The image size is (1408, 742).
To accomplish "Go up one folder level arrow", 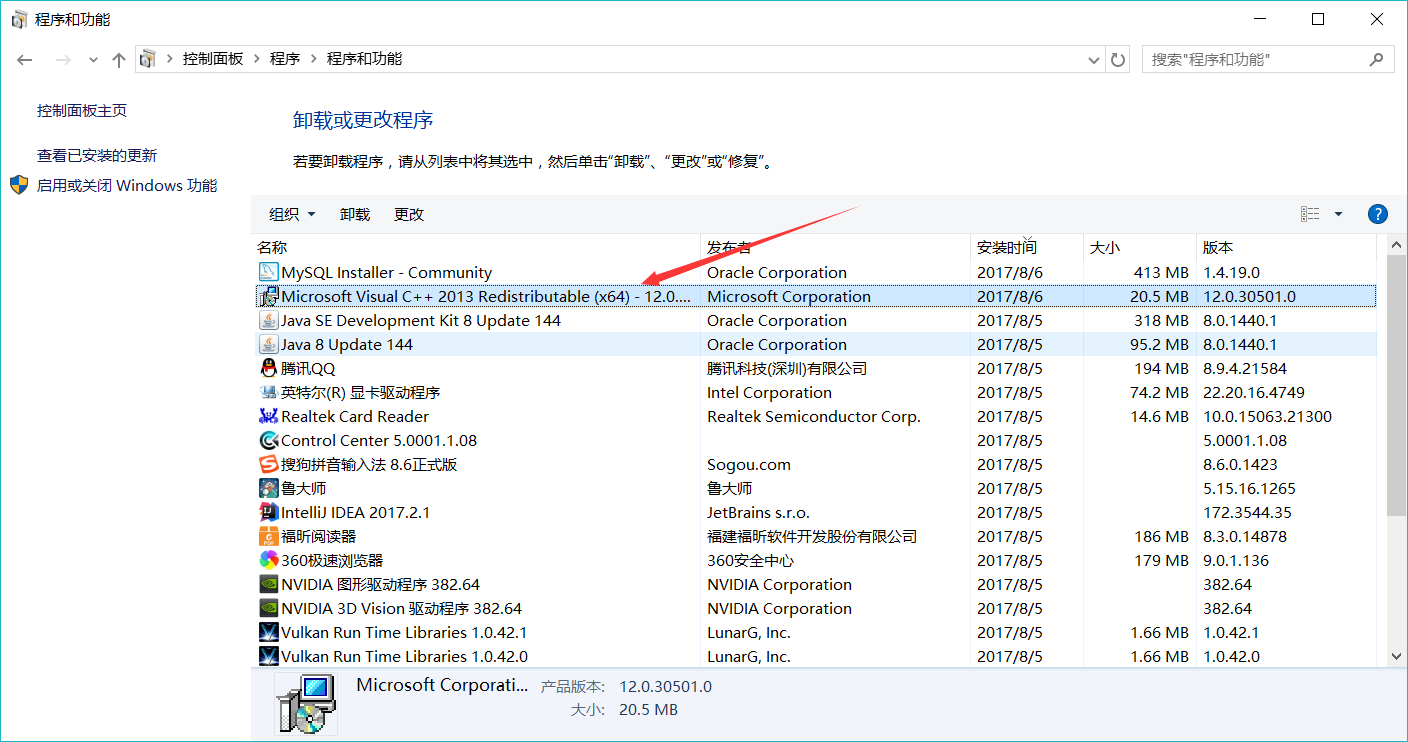I will coord(119,60).
